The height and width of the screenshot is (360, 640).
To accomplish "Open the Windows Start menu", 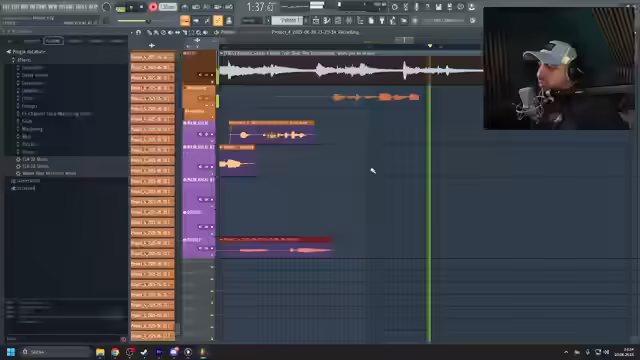I will (11, 352).
